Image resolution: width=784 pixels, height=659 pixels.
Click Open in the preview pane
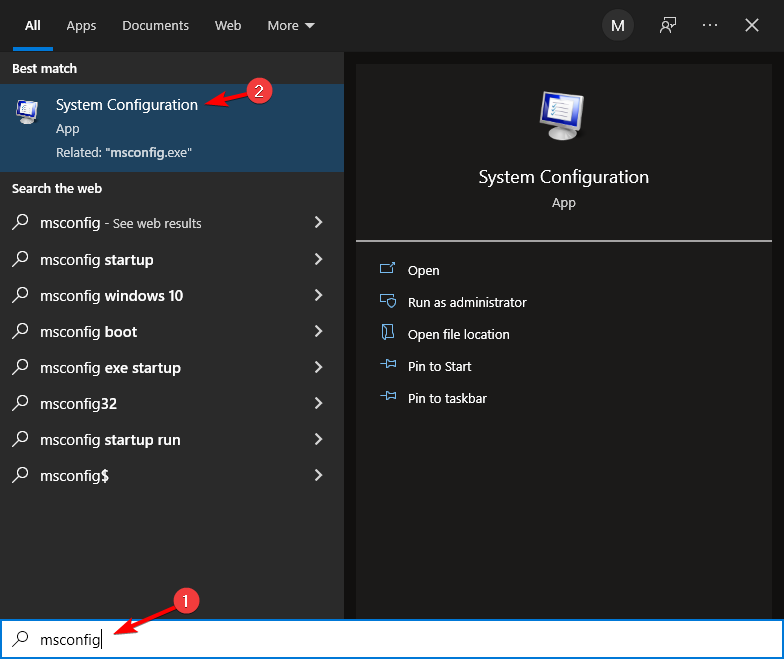(x=424, y=270)
